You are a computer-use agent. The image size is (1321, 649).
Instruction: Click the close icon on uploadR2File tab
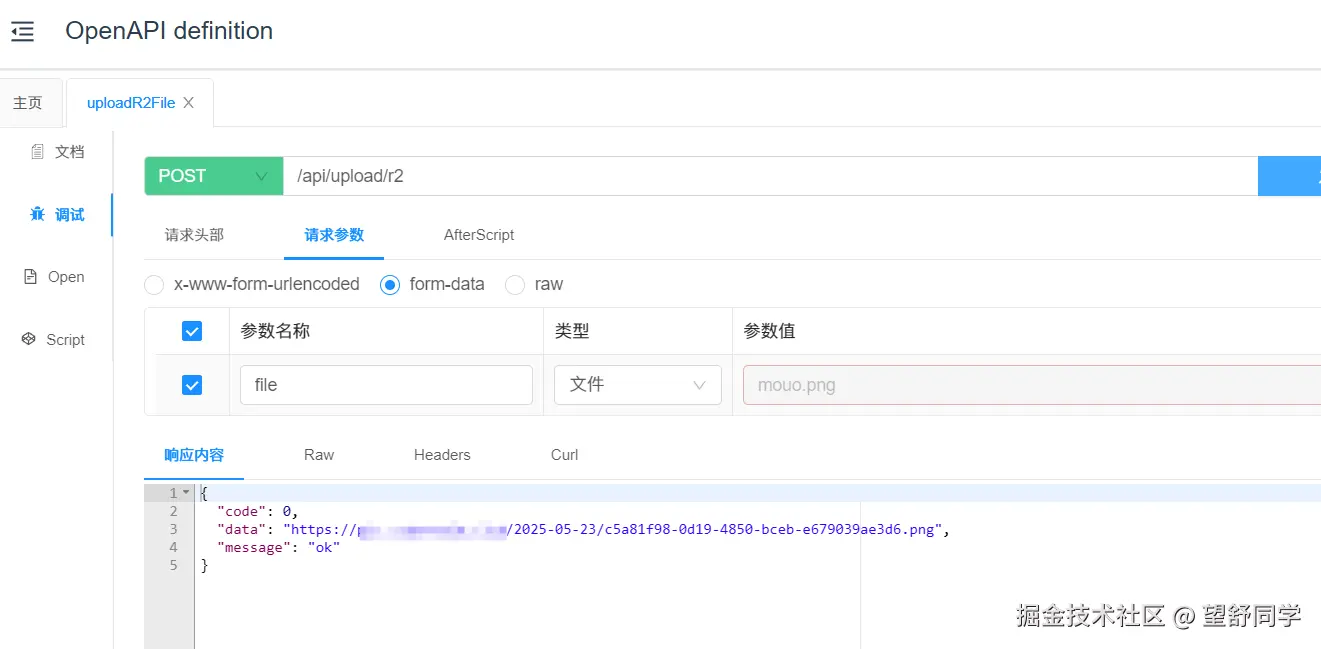(188, 101)
